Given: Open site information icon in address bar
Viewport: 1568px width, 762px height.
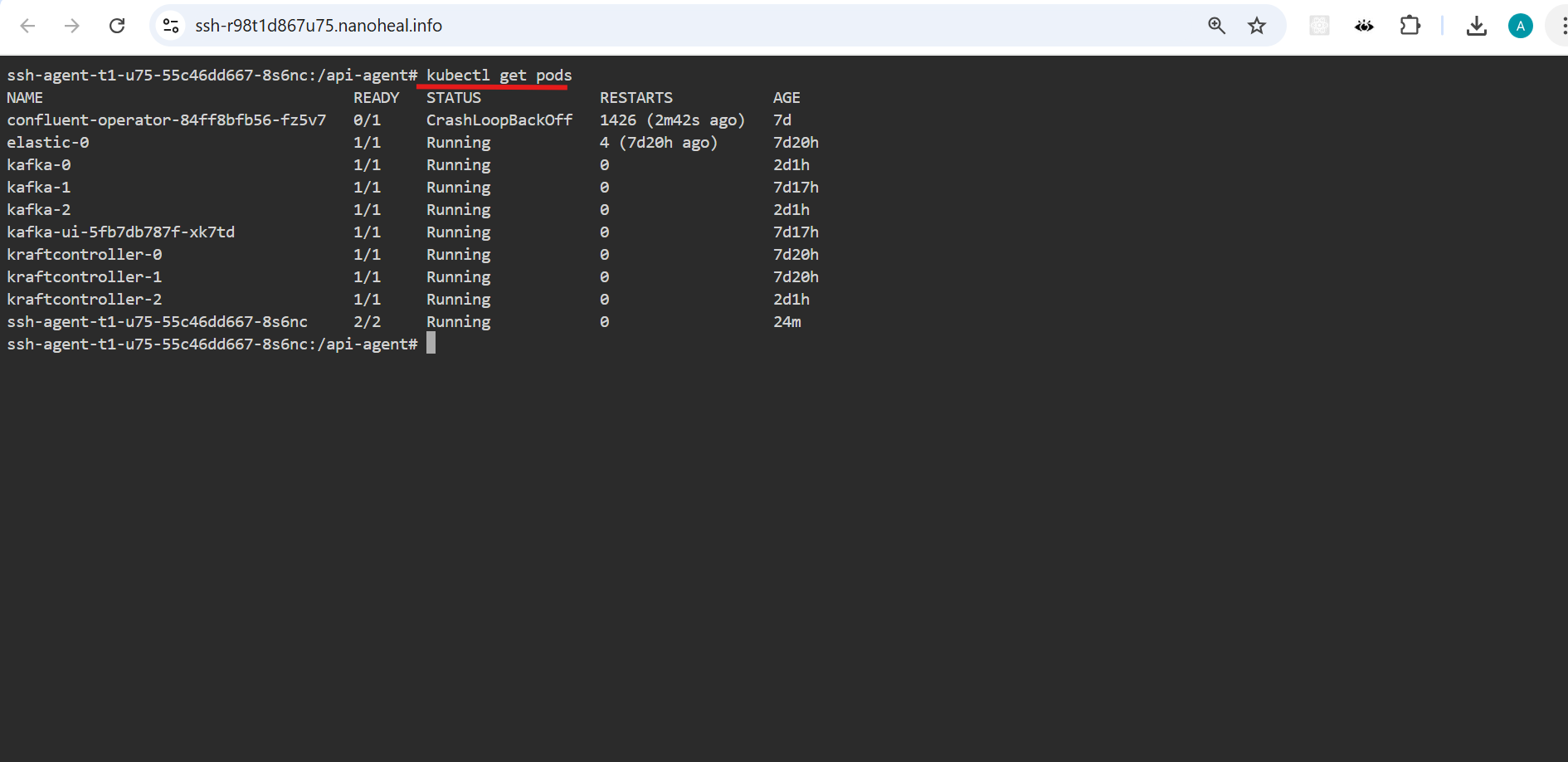Looking at the screenshot, I should 171,26.
